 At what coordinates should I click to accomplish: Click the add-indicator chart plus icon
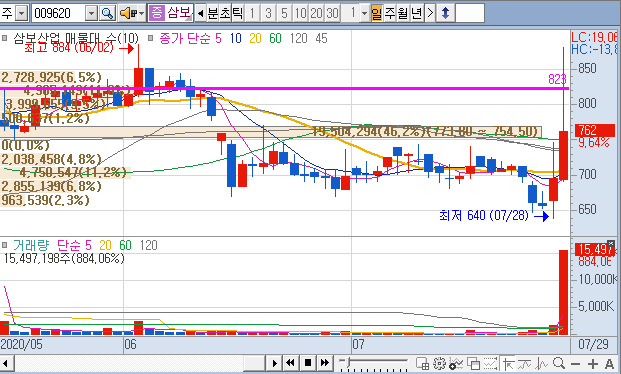coord(456,363)
